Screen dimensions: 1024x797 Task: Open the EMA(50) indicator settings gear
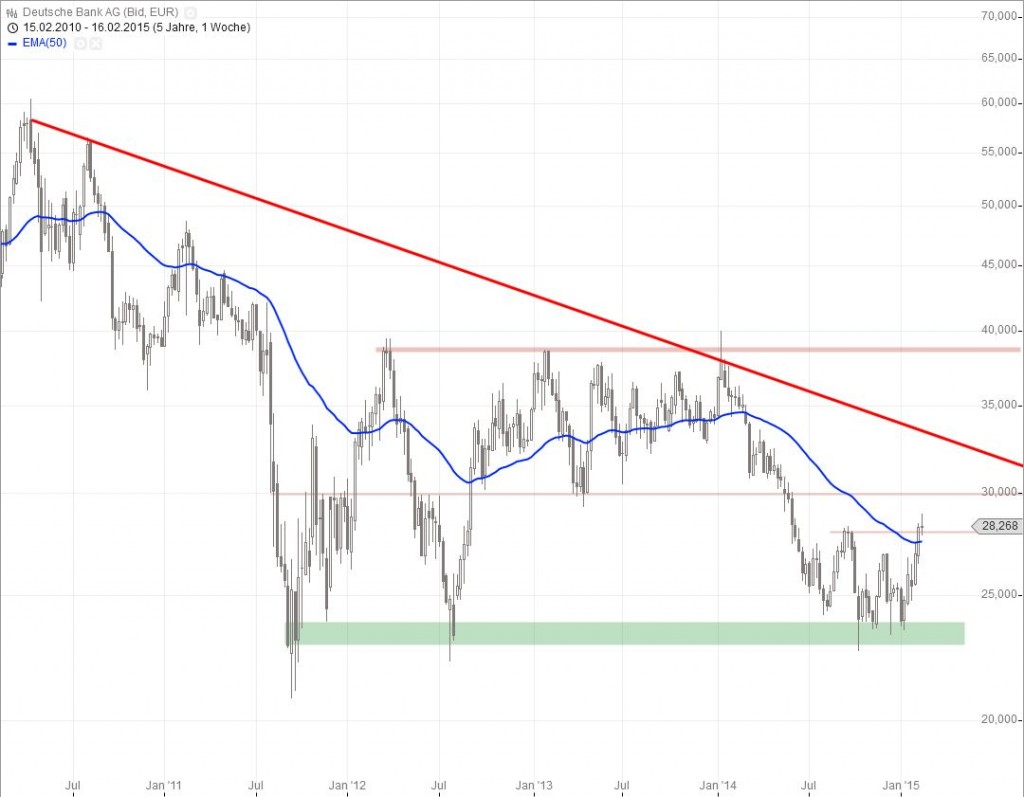coord(80,44)
